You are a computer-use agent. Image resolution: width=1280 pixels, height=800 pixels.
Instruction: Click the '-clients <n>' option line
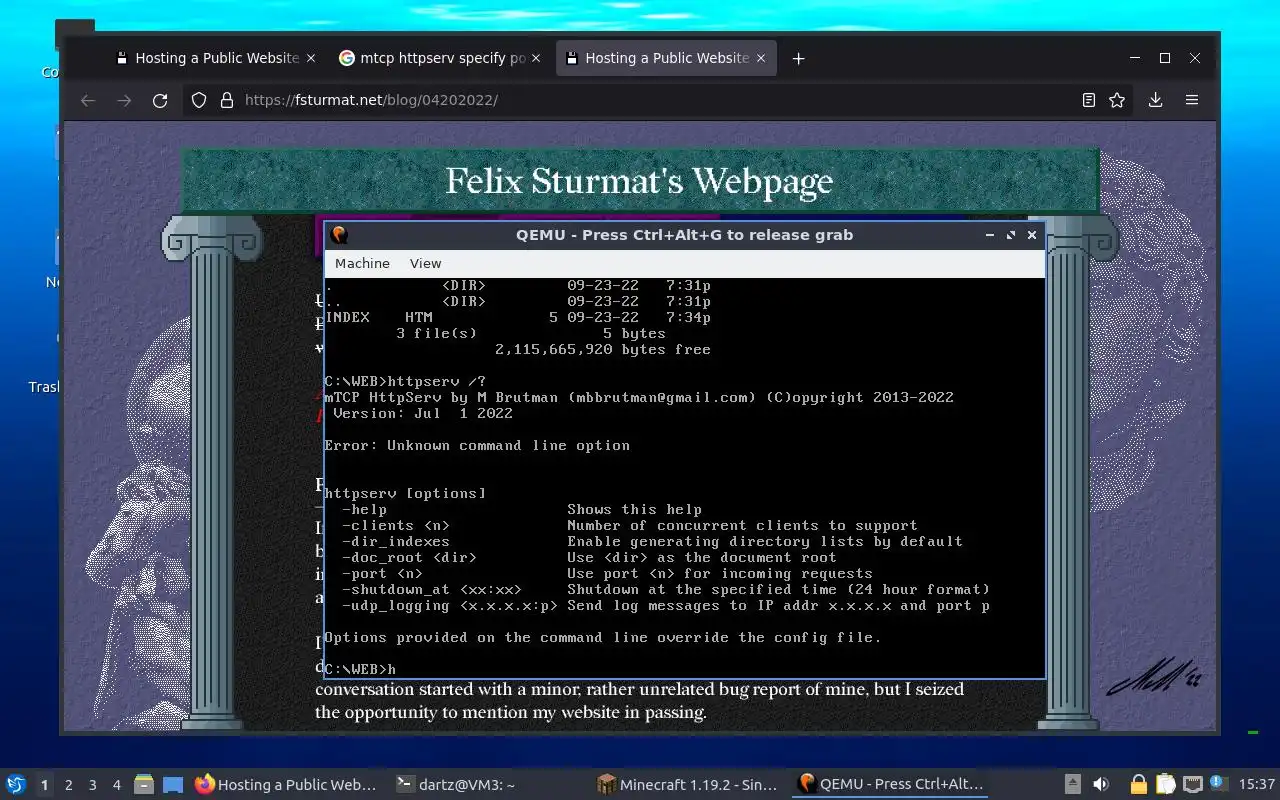pos(629,526)
